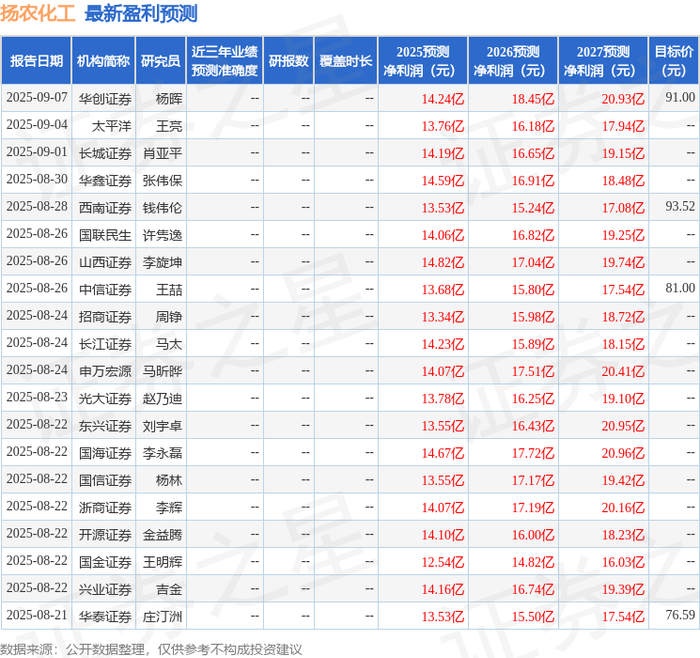The height and width of the screenshot is (658, 700).
Task: Click the 研究员 column header
Action: click(160, 61)
